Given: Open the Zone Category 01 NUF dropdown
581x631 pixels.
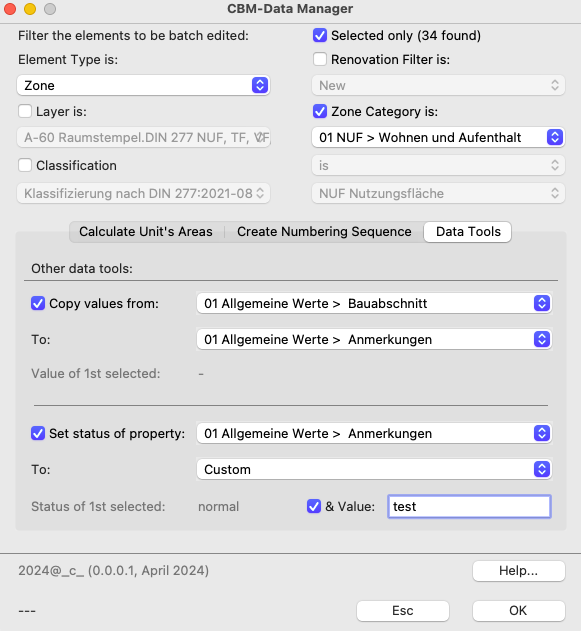Looking at the screenshot, I should (438, 138).
